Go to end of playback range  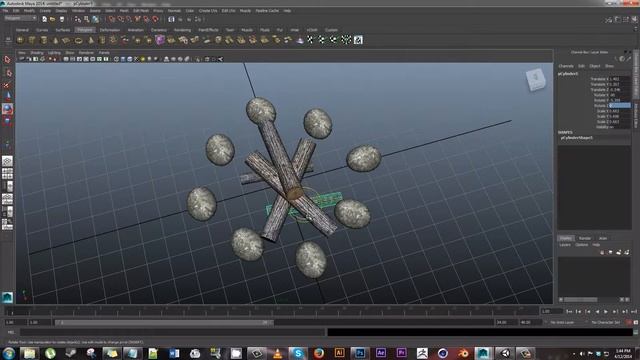click(634, 311)
